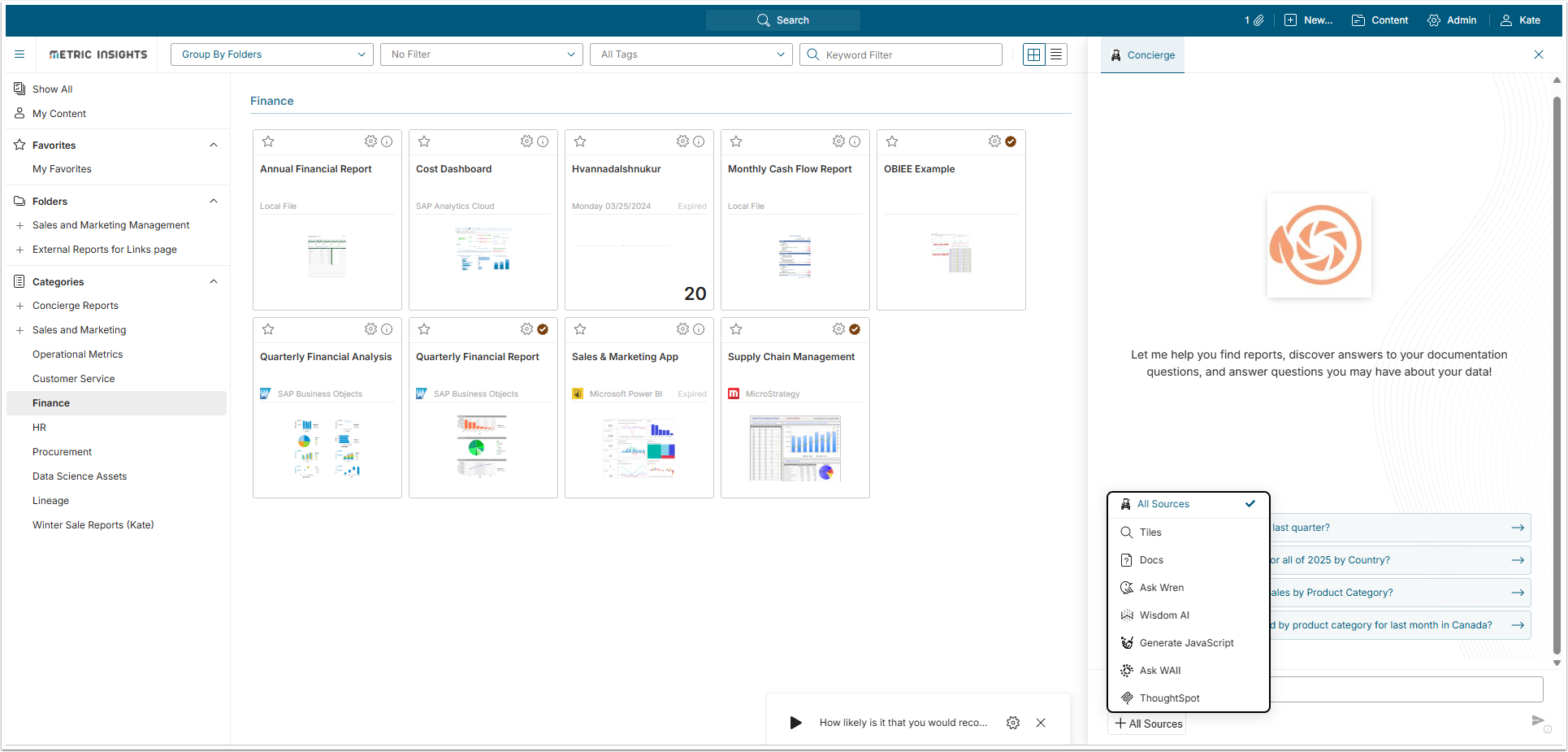Click info icon on Hvannadalshnukur tile
The height and width of the screenshot is (752, 1568).
(699, 141)
